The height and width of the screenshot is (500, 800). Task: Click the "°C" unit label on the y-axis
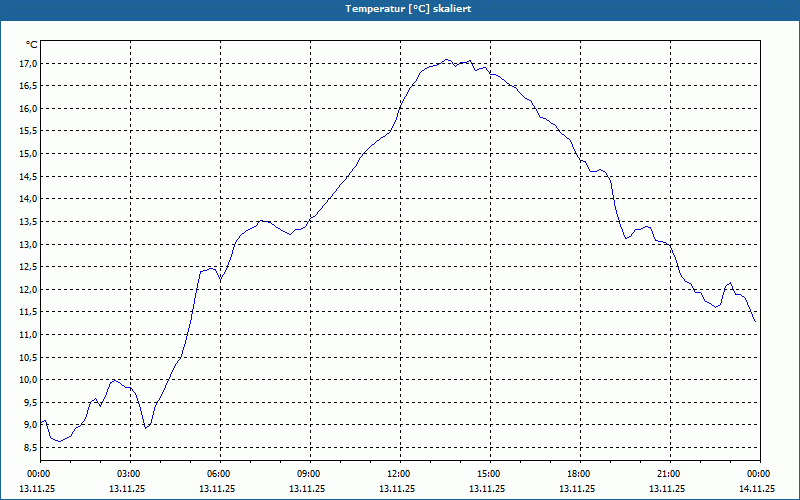[32, 45]
